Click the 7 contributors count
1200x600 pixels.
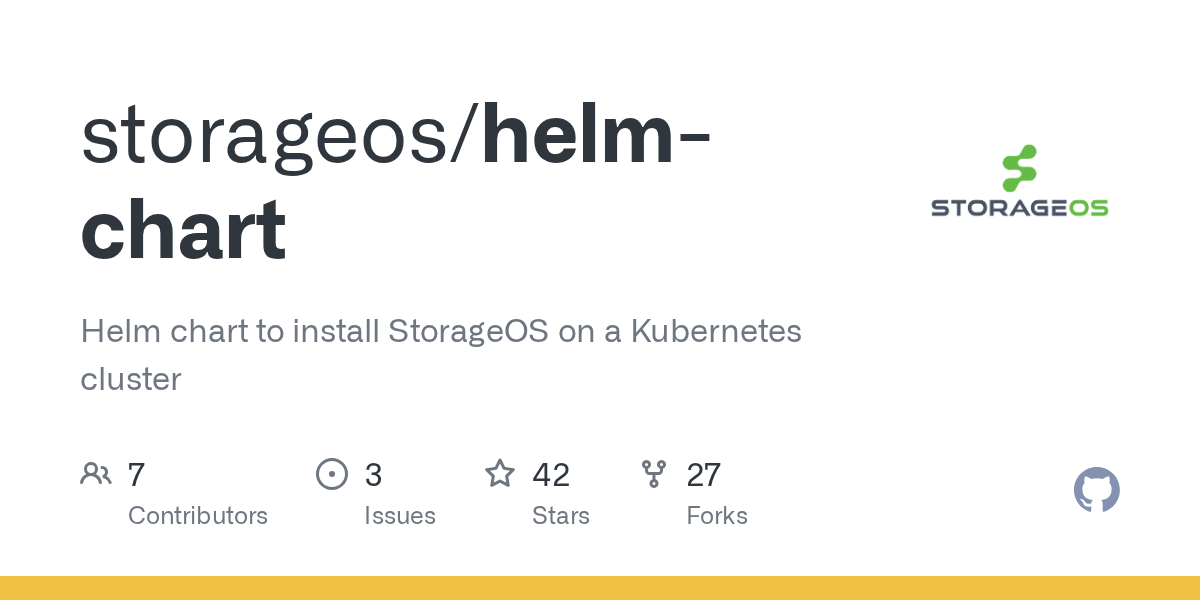coord(136,474)
